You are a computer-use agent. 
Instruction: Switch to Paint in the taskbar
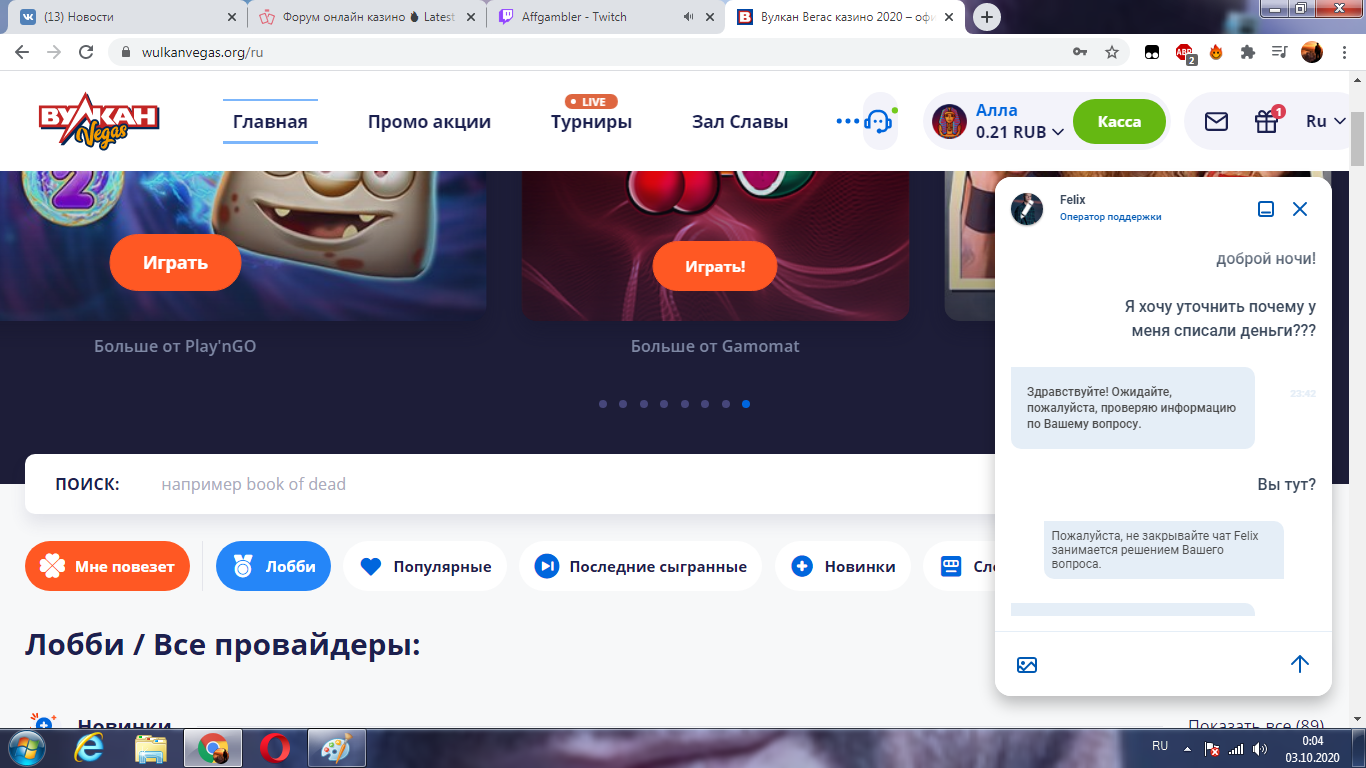point(337,748)
